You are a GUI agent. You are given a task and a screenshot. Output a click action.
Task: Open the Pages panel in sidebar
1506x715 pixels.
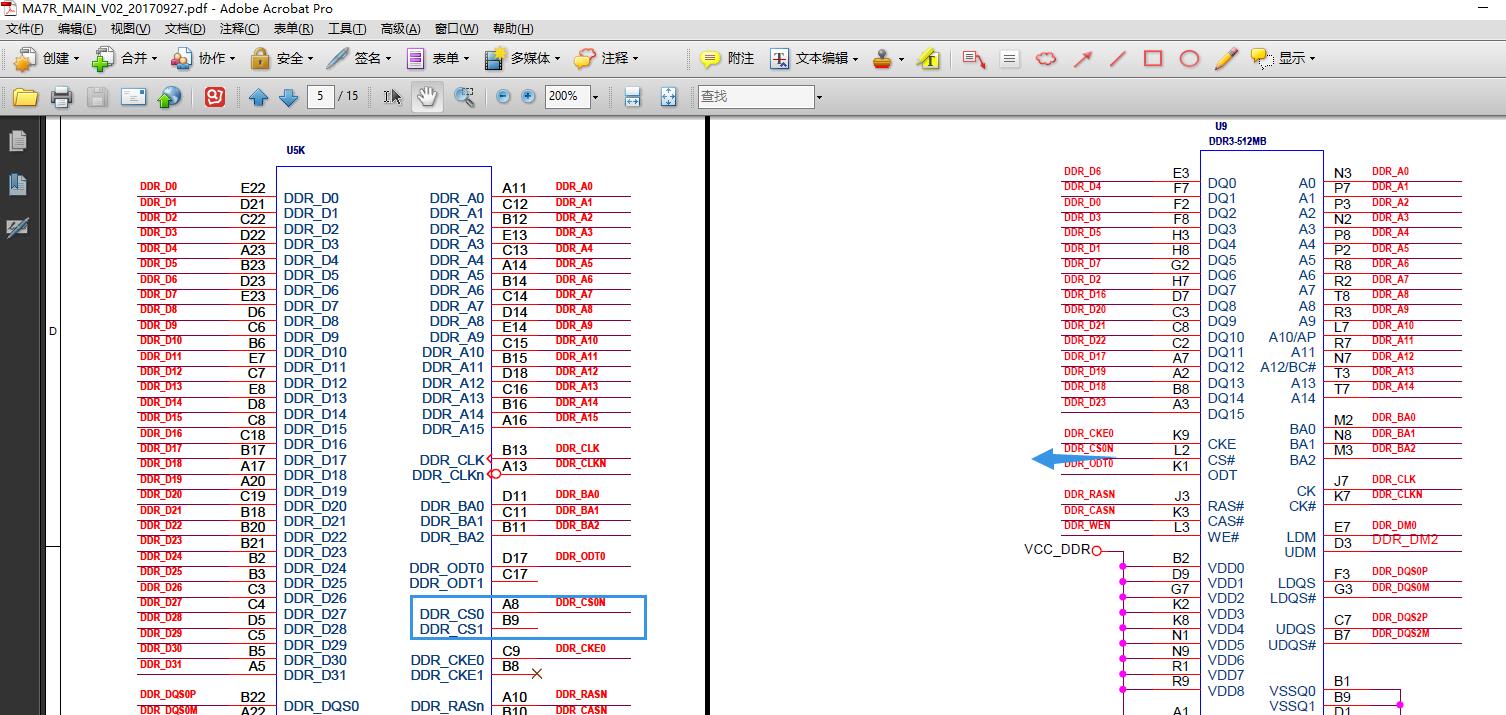click(17, 141)
